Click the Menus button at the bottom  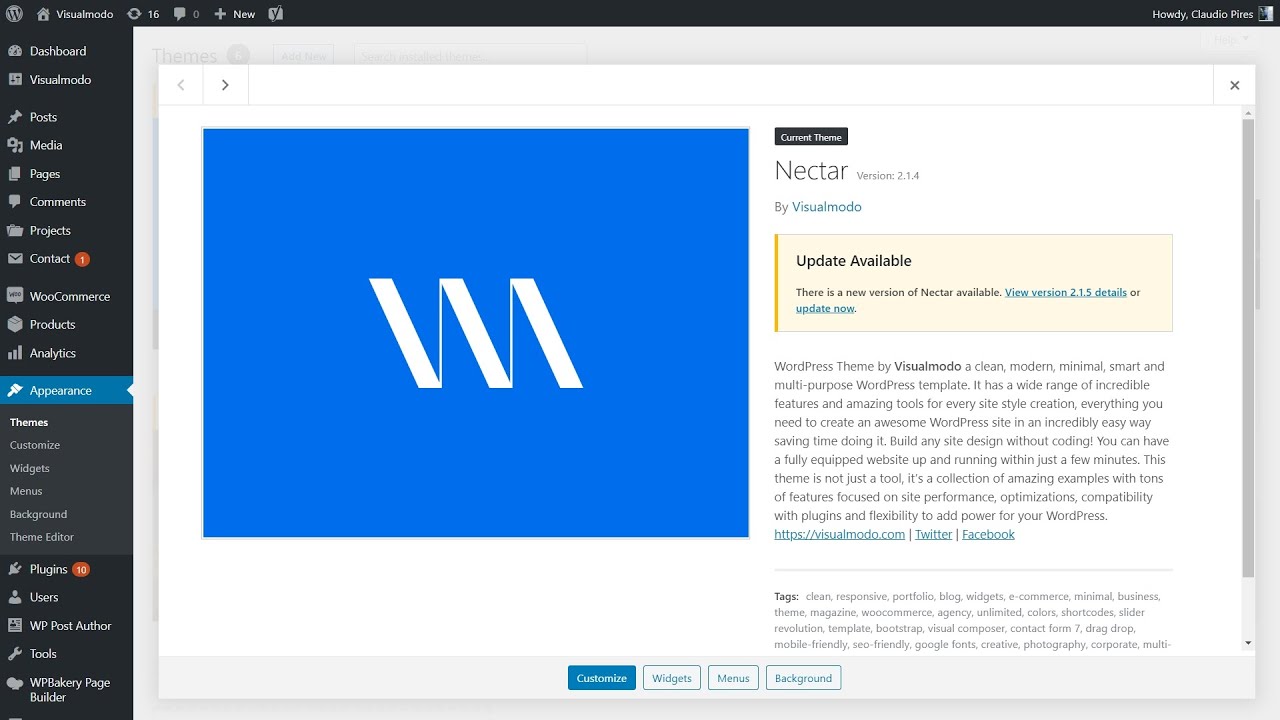coord(733,678)
